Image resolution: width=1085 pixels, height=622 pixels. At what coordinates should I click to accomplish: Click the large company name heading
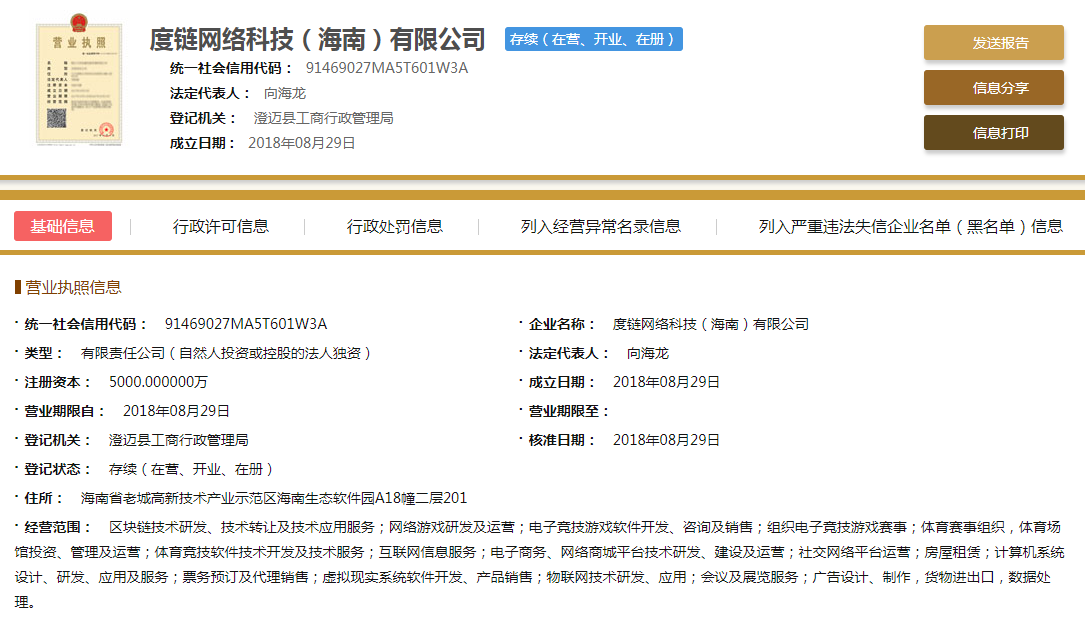pyautogui.click(x=317, y=39)
